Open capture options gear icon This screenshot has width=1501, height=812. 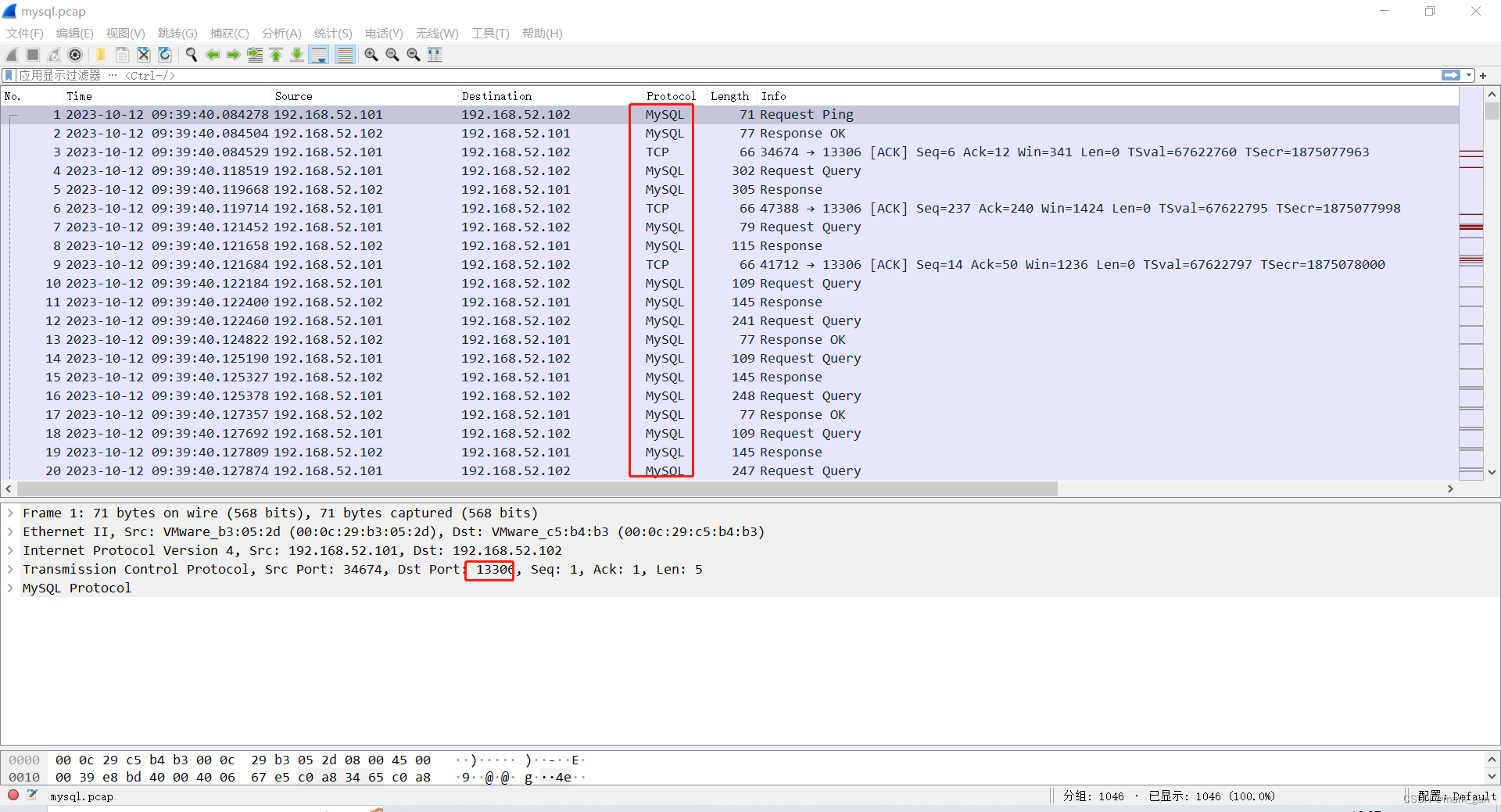coord(75,55)
